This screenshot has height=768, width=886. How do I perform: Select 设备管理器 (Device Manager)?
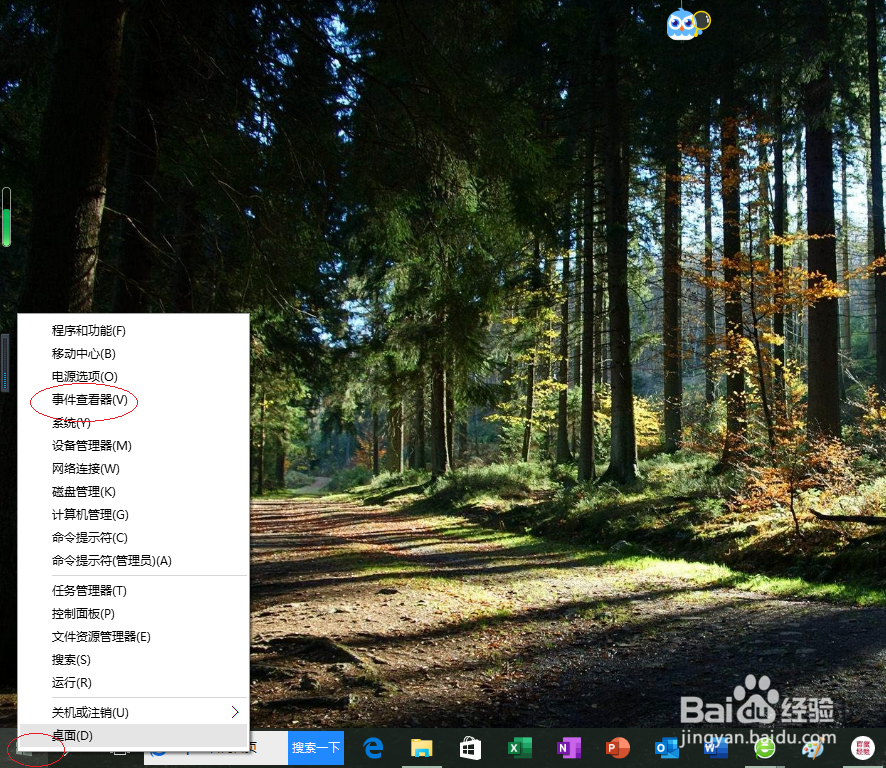(x=88, y=445)
